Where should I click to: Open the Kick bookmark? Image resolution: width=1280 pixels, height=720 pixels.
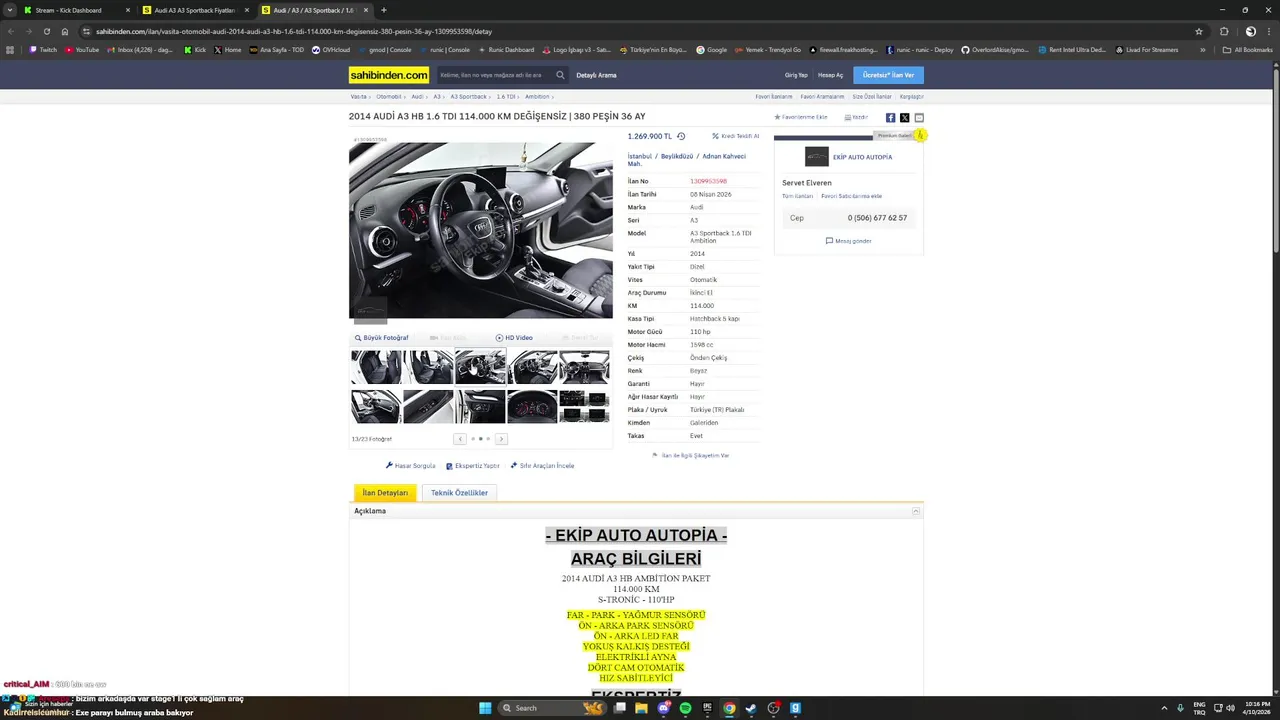195,49
